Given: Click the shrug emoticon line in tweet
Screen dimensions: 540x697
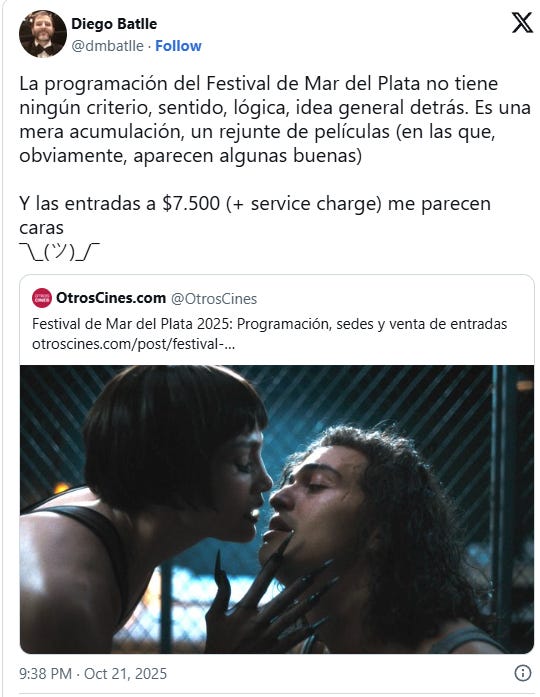Looking at the screenshot, I should (59, 252).
